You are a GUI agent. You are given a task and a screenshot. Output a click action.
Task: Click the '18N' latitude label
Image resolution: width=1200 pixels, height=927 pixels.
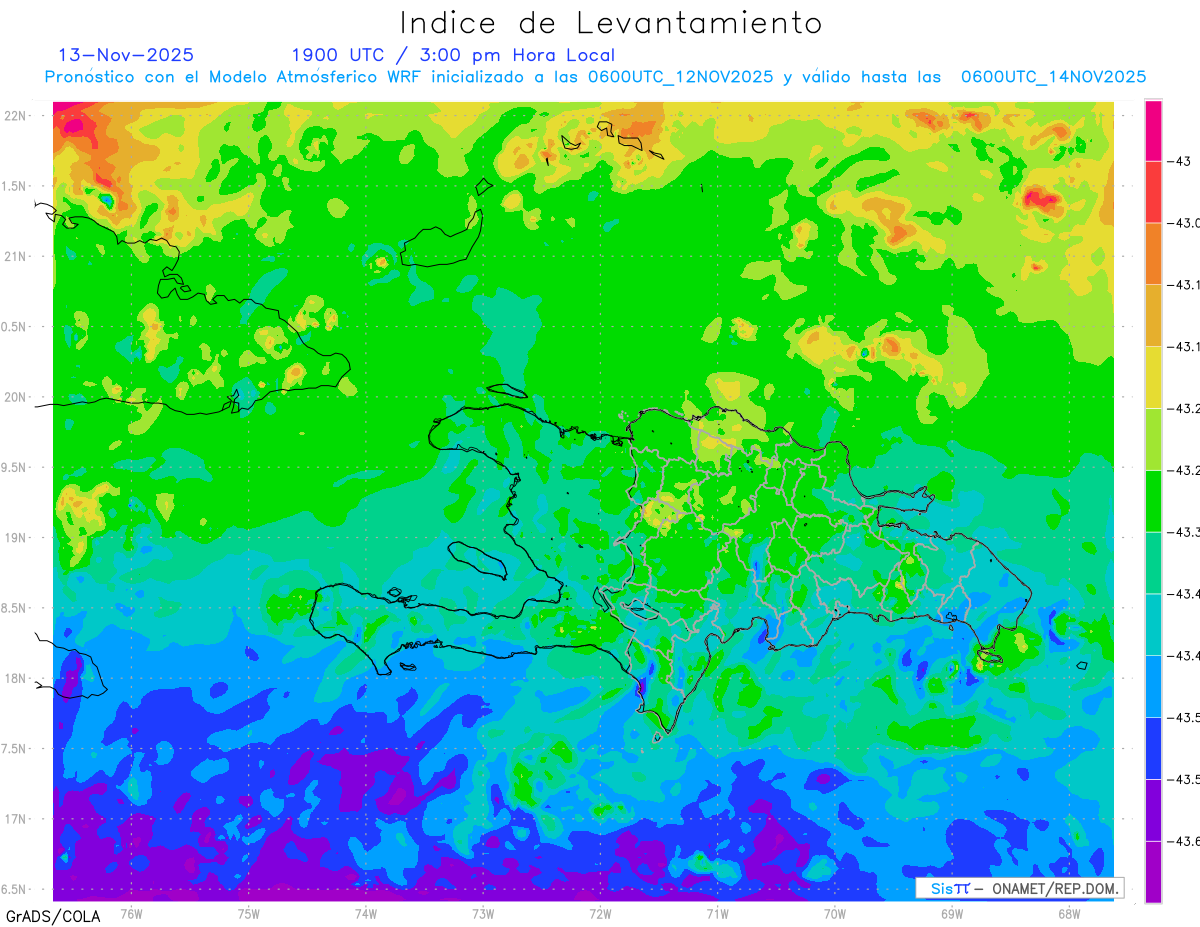[17, 678]
